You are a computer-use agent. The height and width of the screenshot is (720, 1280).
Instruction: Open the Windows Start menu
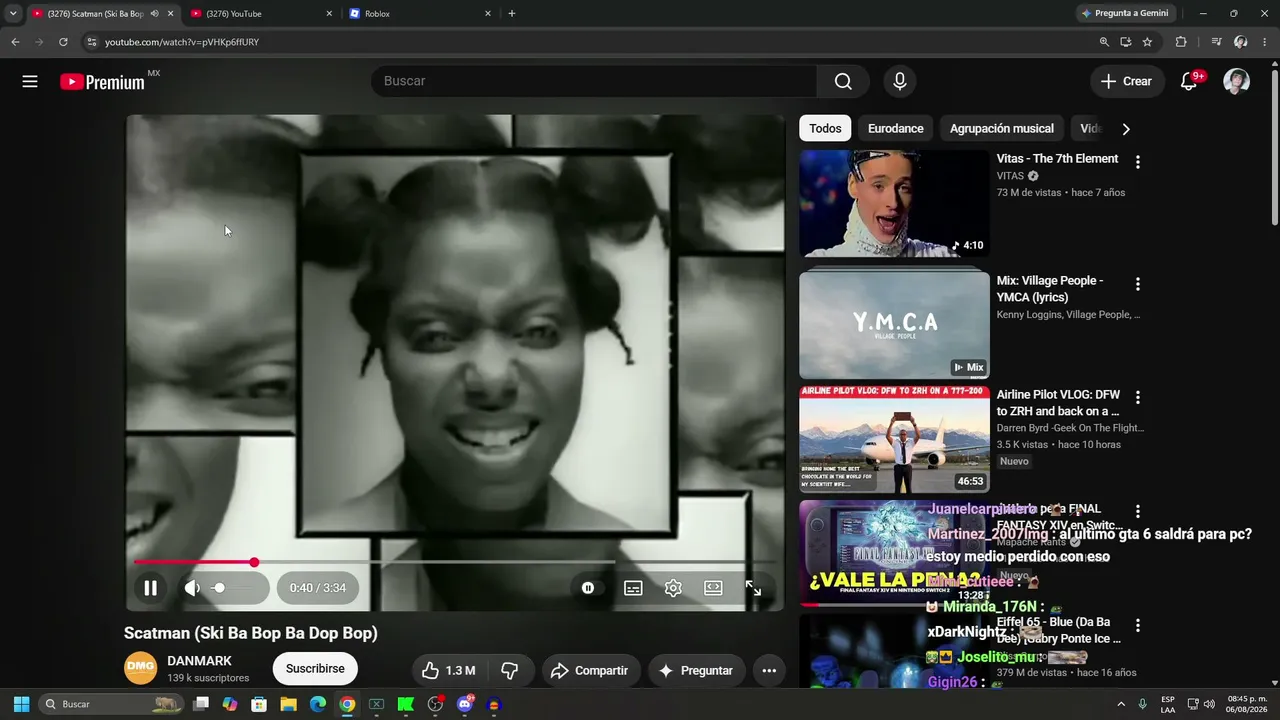21,704
